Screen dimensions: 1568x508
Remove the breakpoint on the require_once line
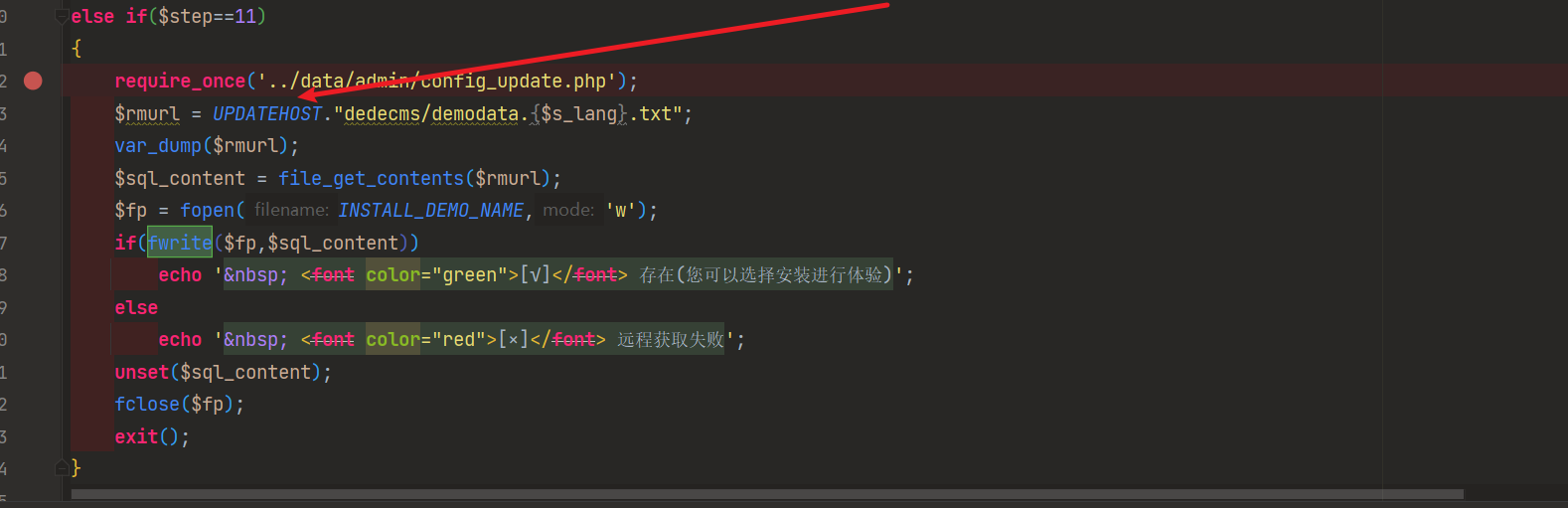[x=33, y=81]
